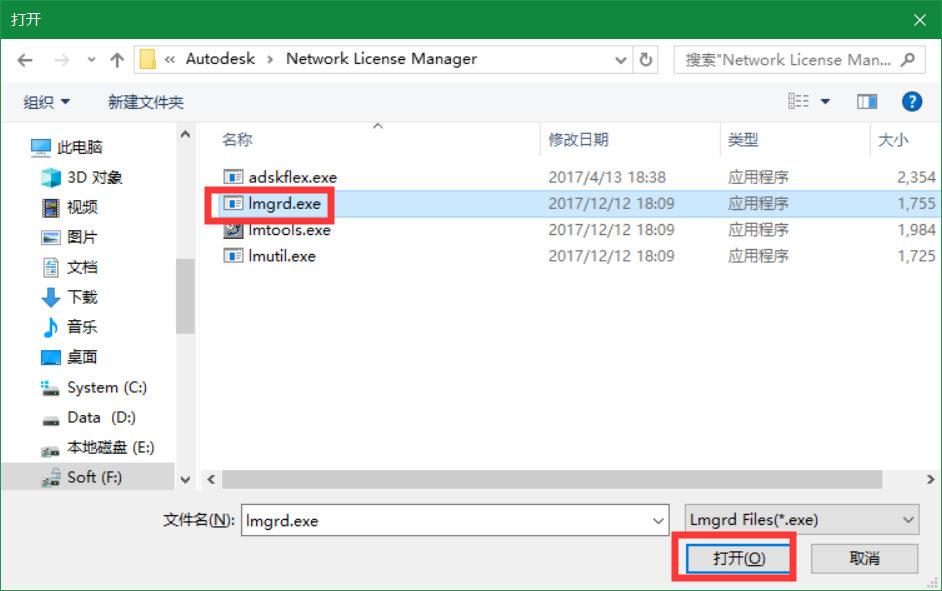Image resolution: width=942 pixels, height=591 pixels.
Task: Expand the address bar history dropdown
Action: coord(621,60)
